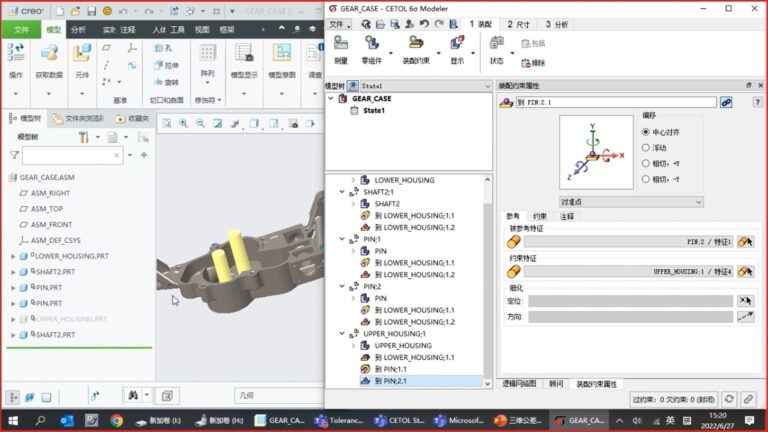Click the 方向 direction arrow pick button

(745, 317)
